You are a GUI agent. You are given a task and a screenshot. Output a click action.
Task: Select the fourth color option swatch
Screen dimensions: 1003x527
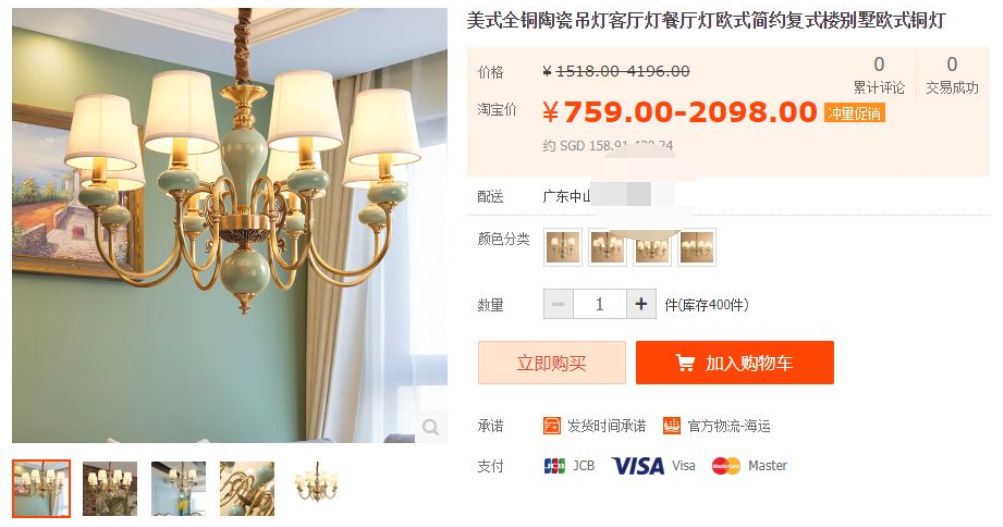tap(697, 248)
